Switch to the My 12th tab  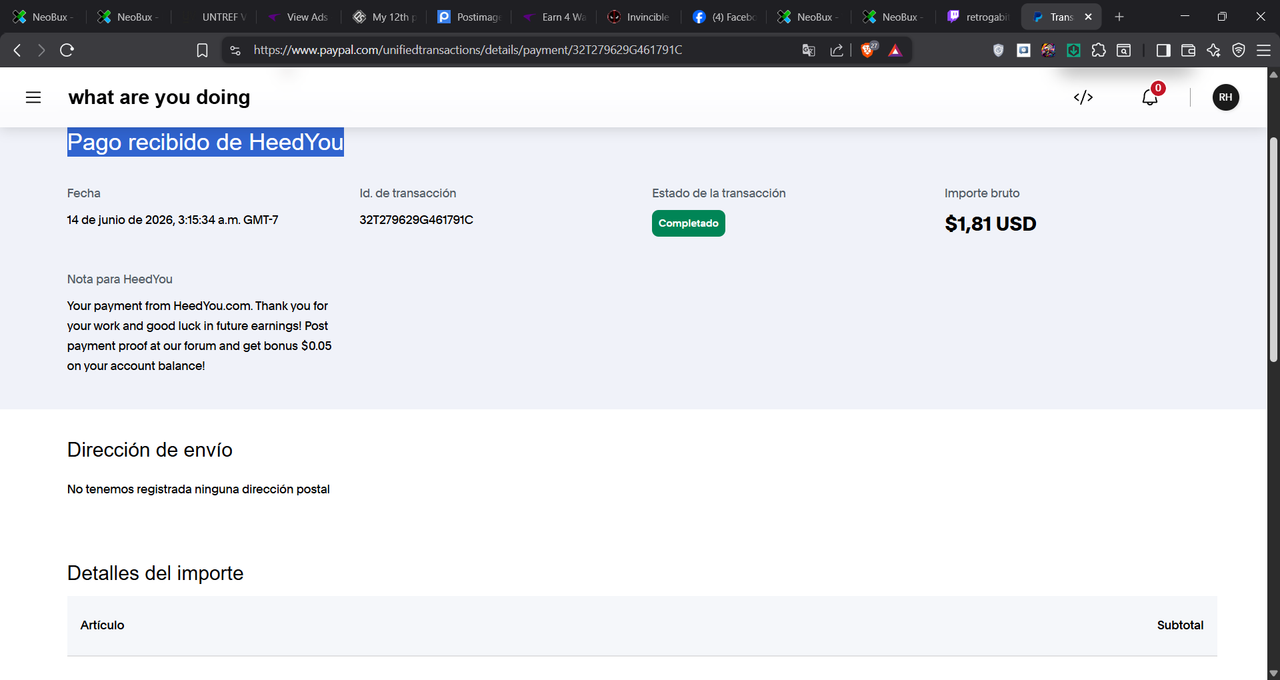point(385,17)
